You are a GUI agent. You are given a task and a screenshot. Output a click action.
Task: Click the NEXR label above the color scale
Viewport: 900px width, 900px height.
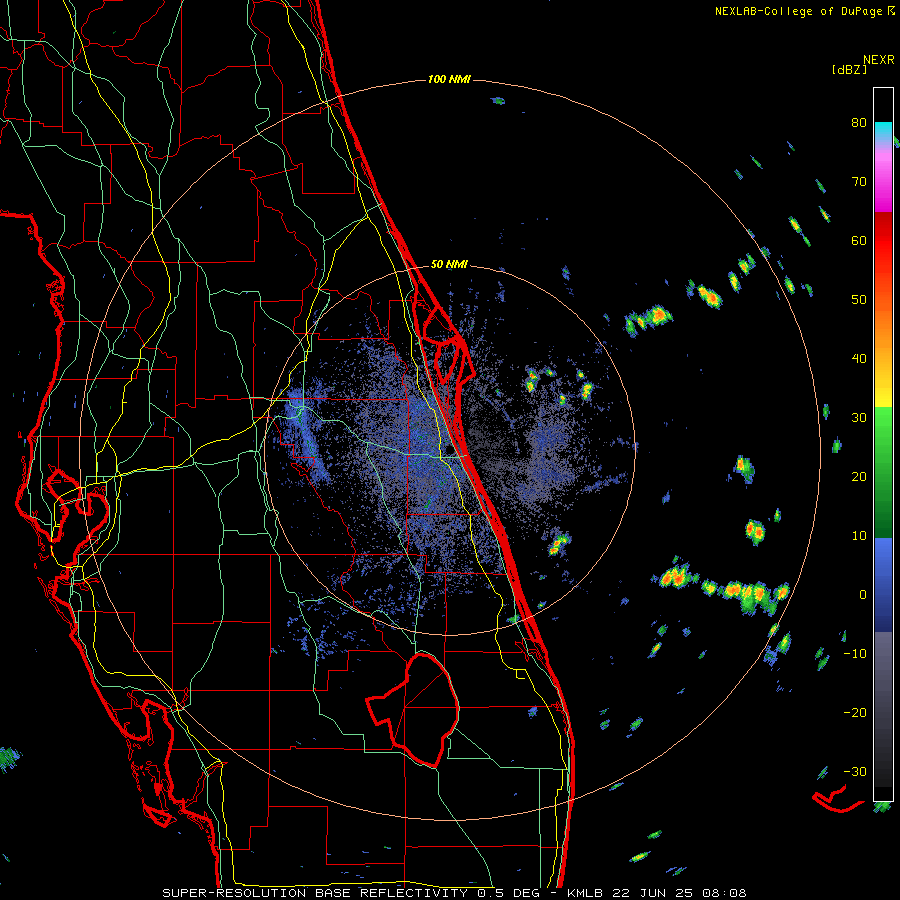[x=879, y=60]
